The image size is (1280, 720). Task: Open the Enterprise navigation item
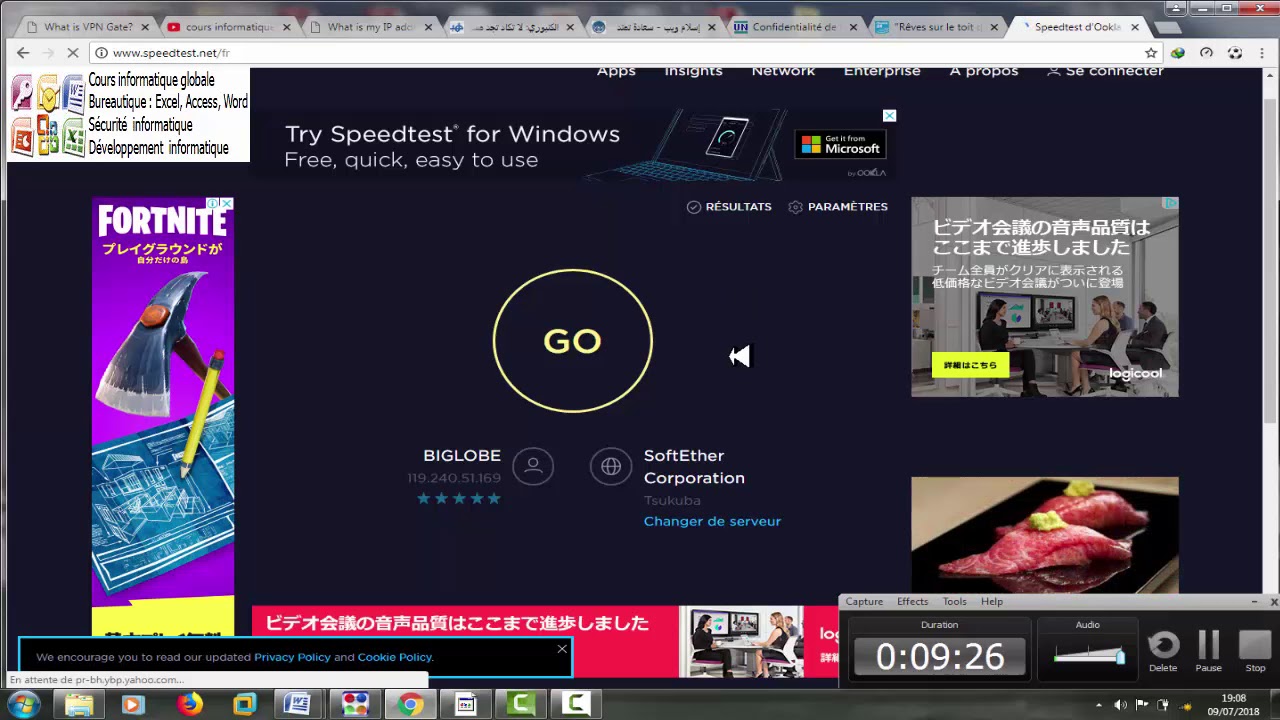tap(882, 71)
